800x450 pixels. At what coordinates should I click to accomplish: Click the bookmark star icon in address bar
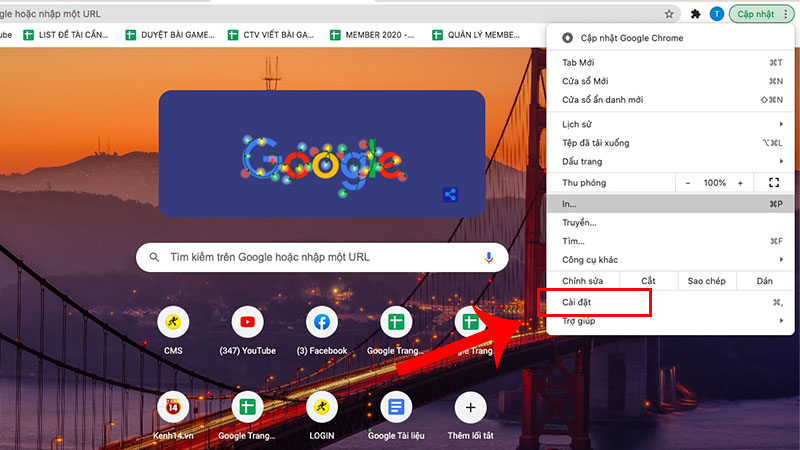point(669,14)
